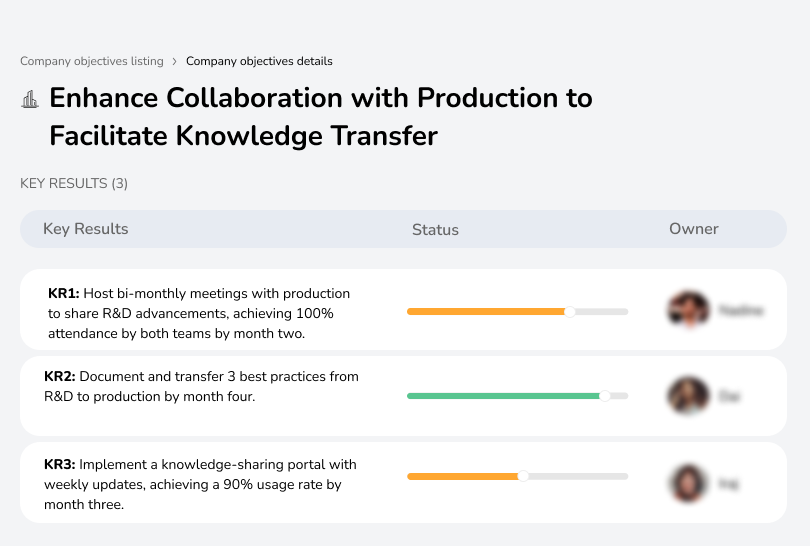This screenshot has width=810, height=546.
Task: Click the KEY RESULTS (3) label
Action: point(74,183)
